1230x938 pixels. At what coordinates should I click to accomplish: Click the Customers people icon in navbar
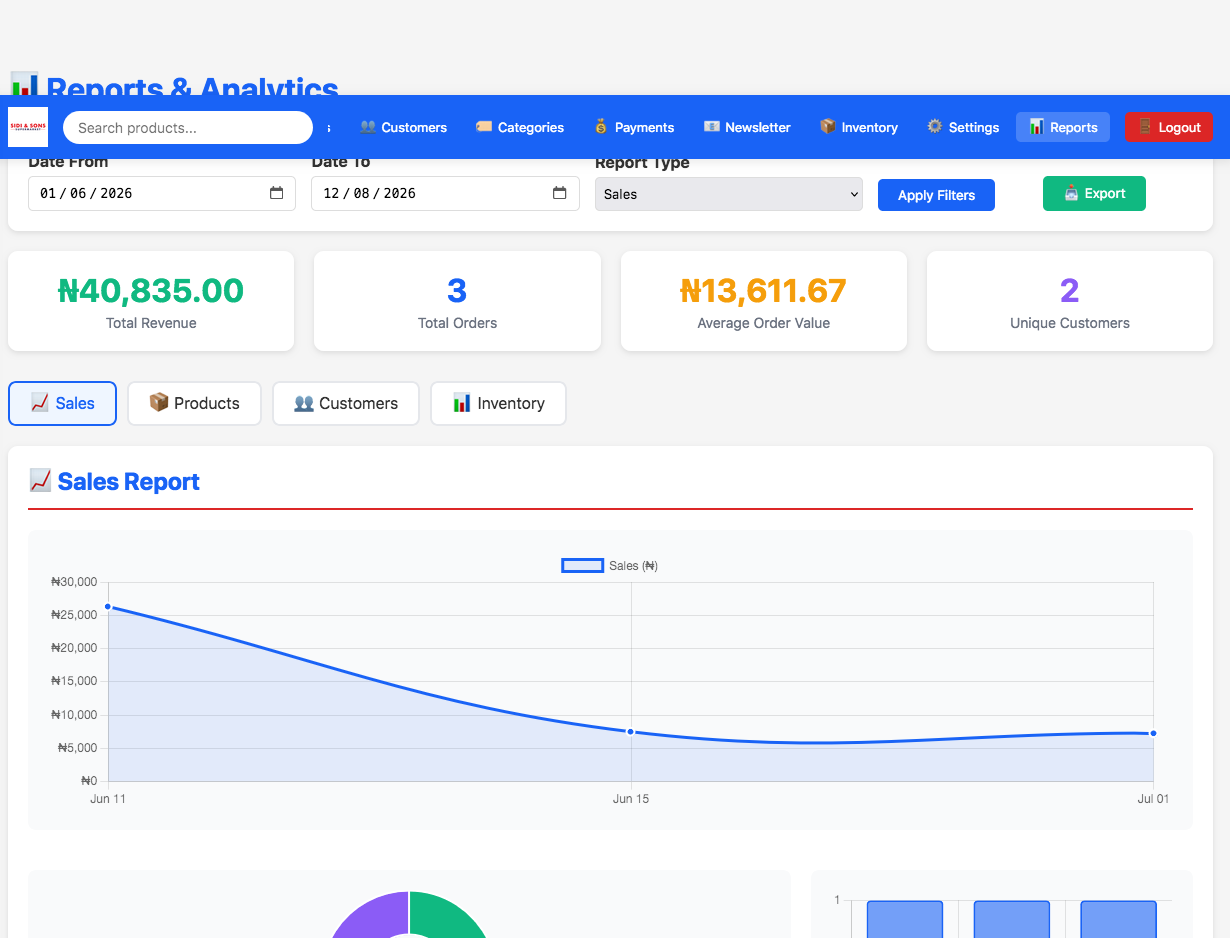368,127
